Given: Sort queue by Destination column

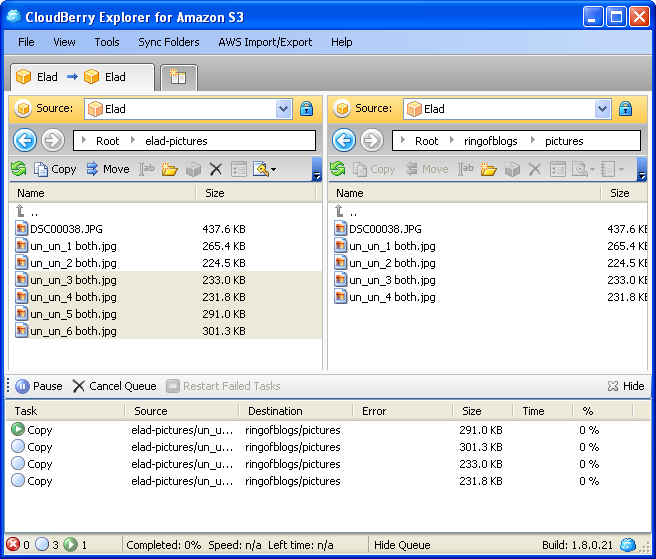Looking at the screenshot, I should [x=295, y=411].
